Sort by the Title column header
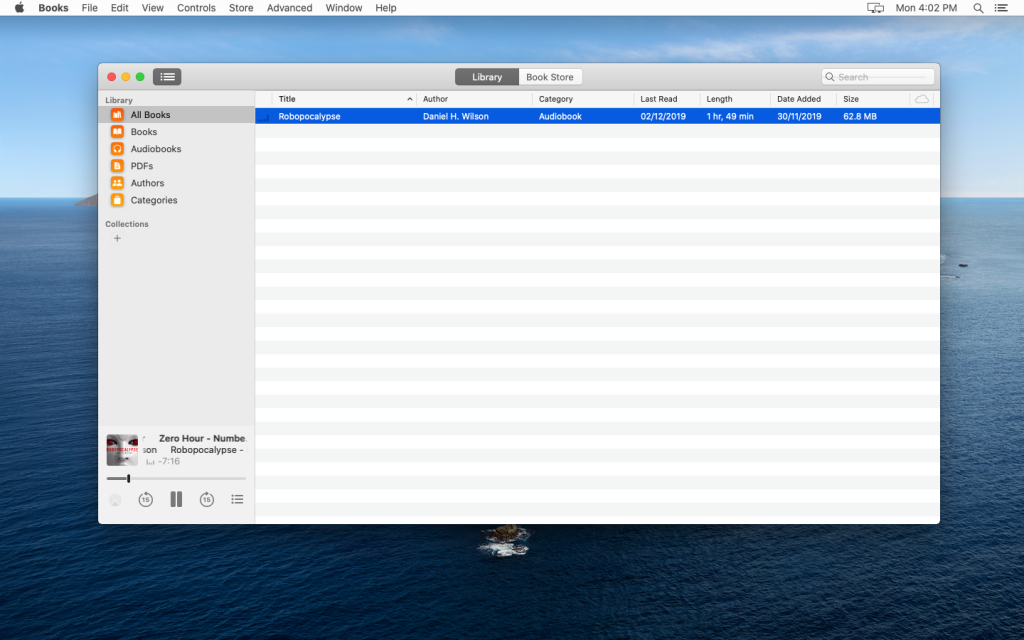Screen dimensions: 1024x640 tap(344, 99)
